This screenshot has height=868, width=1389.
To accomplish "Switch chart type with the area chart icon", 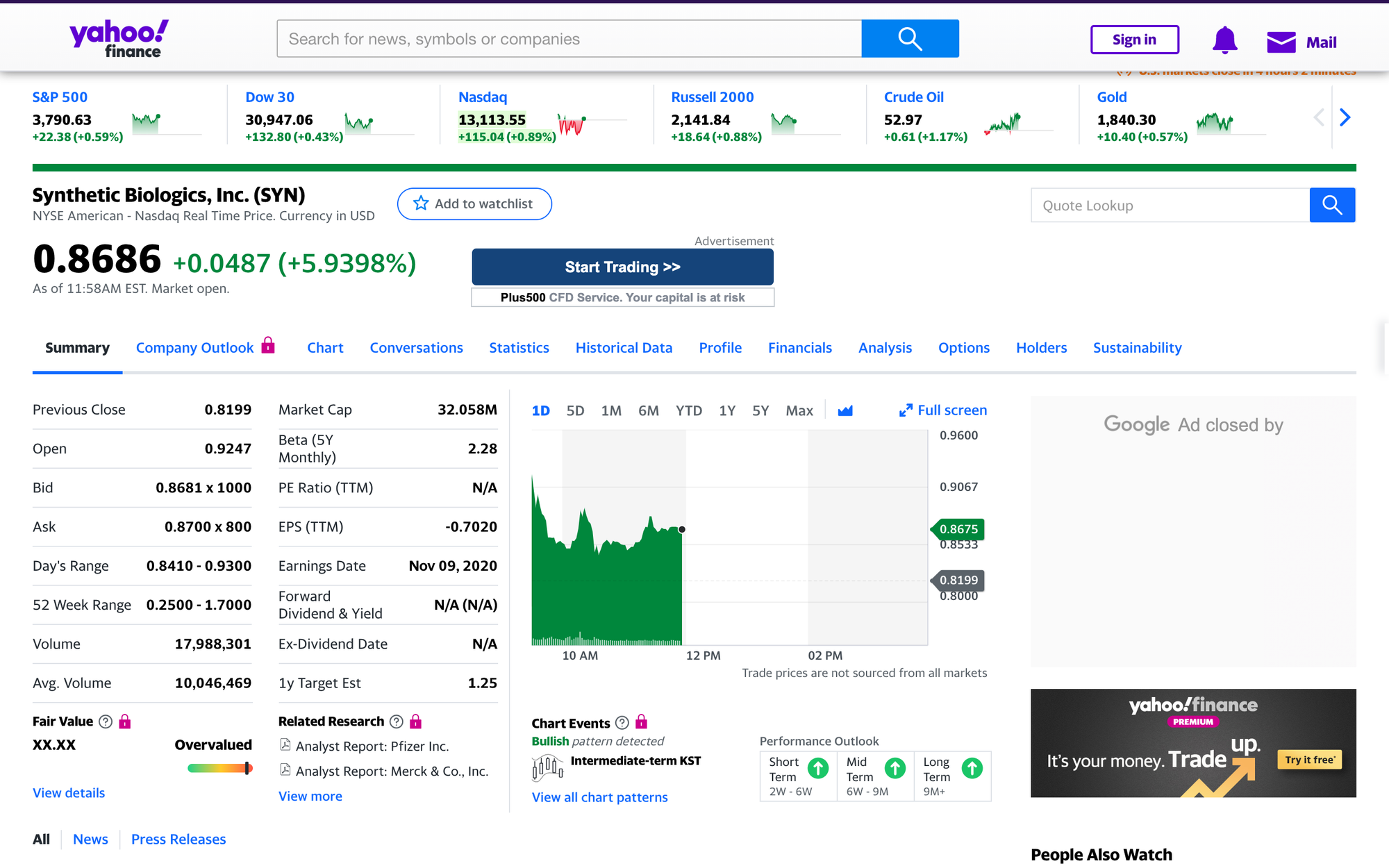I will pos(845,410).
